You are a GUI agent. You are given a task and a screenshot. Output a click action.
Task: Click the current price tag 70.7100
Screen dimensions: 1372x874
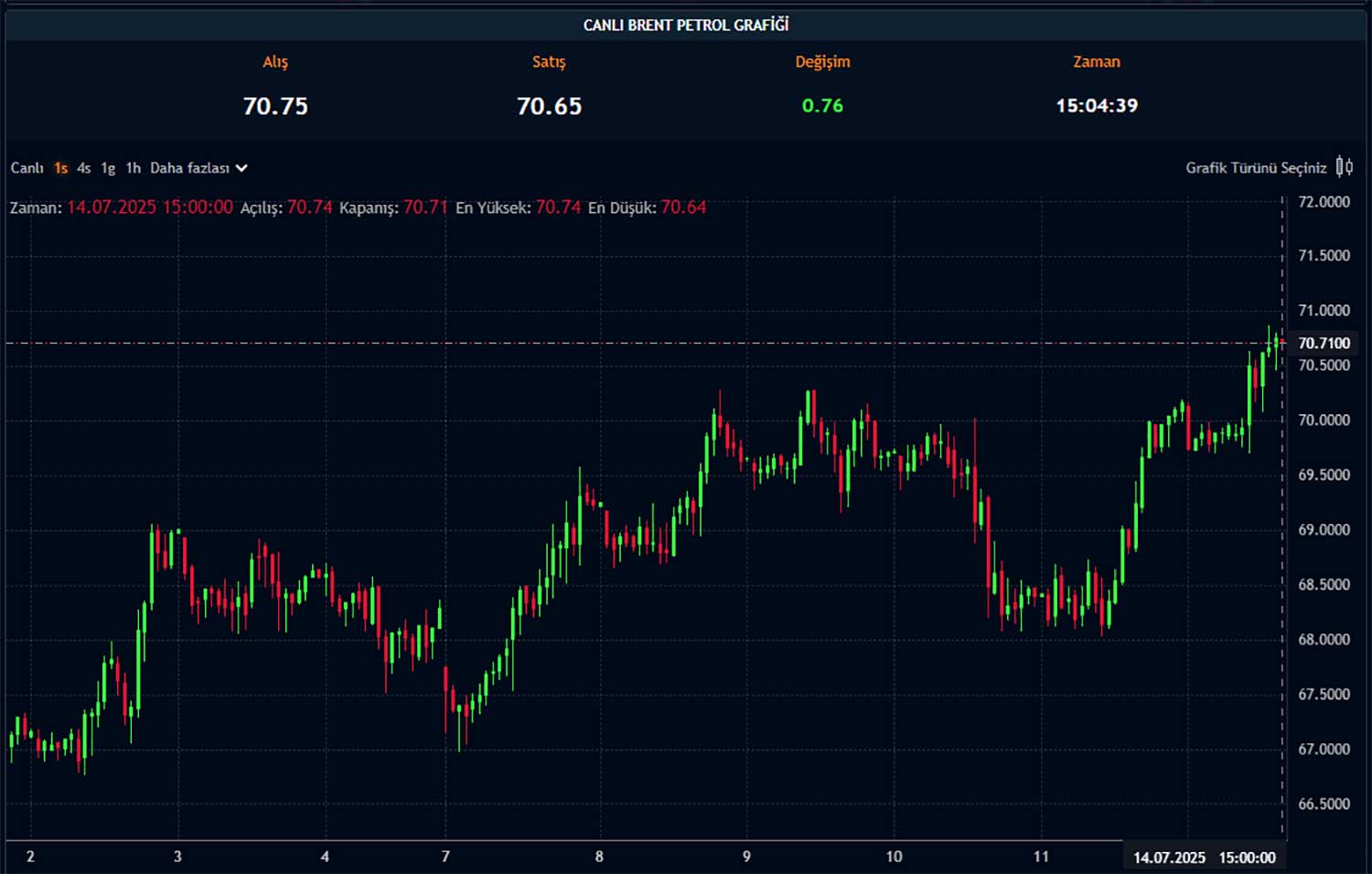click(1324, 343)
